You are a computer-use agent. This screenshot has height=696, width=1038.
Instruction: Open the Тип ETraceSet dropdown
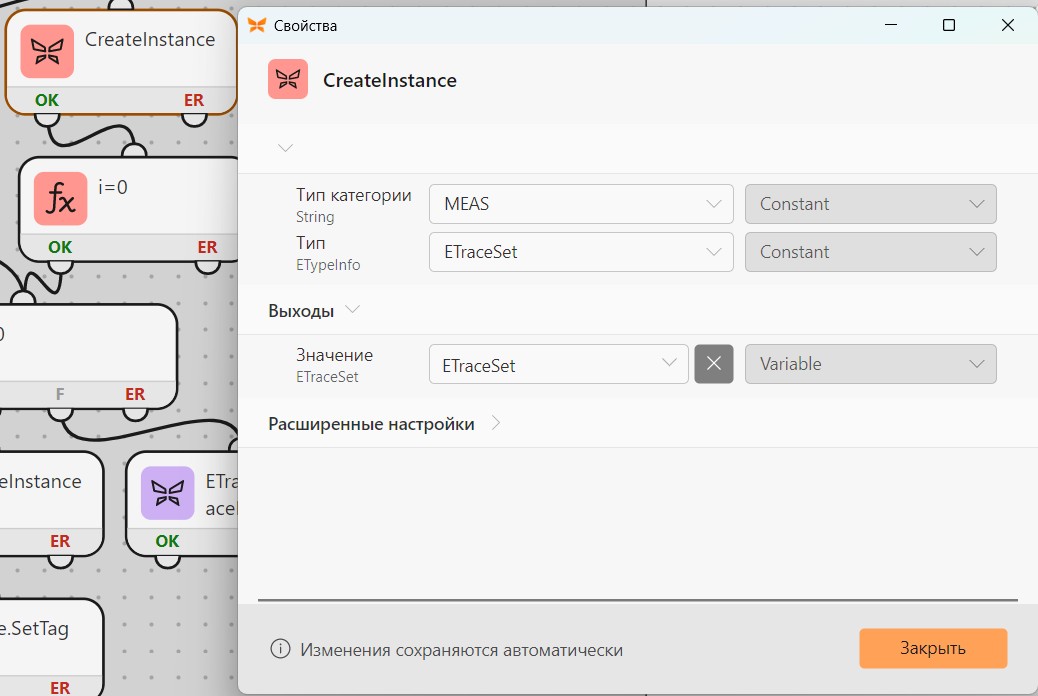[x=581, y=252]
